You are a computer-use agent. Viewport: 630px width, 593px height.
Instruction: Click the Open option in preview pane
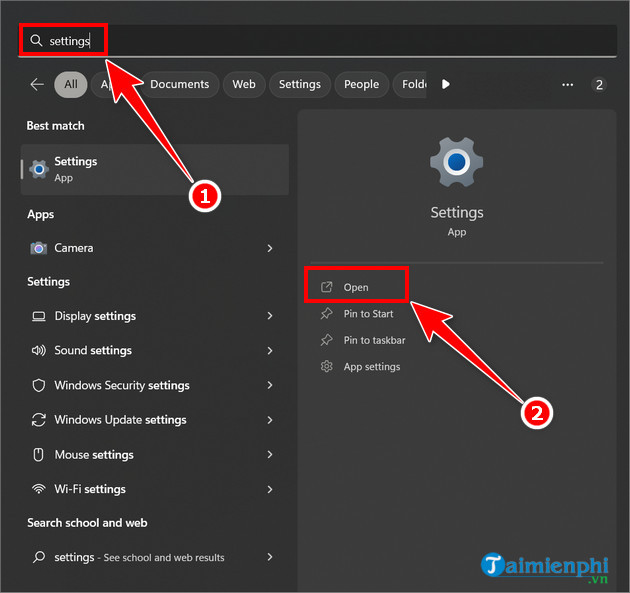point(356,287)
